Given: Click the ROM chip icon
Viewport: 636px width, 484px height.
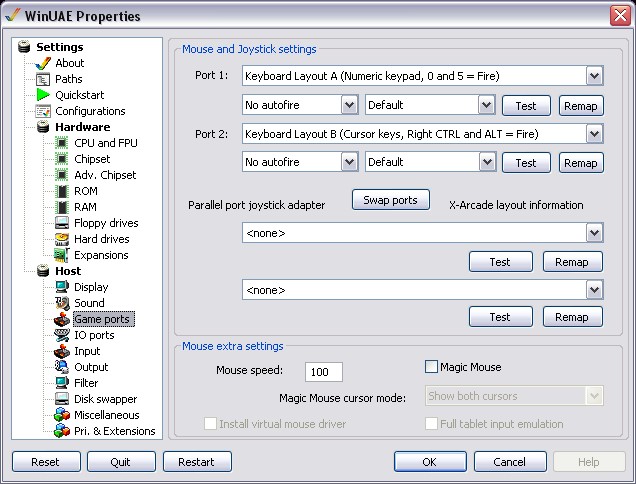Looking at the screenshot, I should (x=62, y=191).
